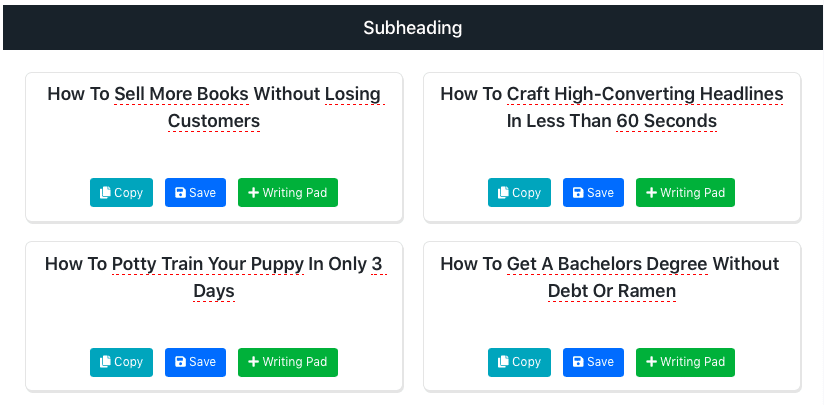
Task: Click plus icon on Potty Train Puppy card
Action: (x=253, y=362)
